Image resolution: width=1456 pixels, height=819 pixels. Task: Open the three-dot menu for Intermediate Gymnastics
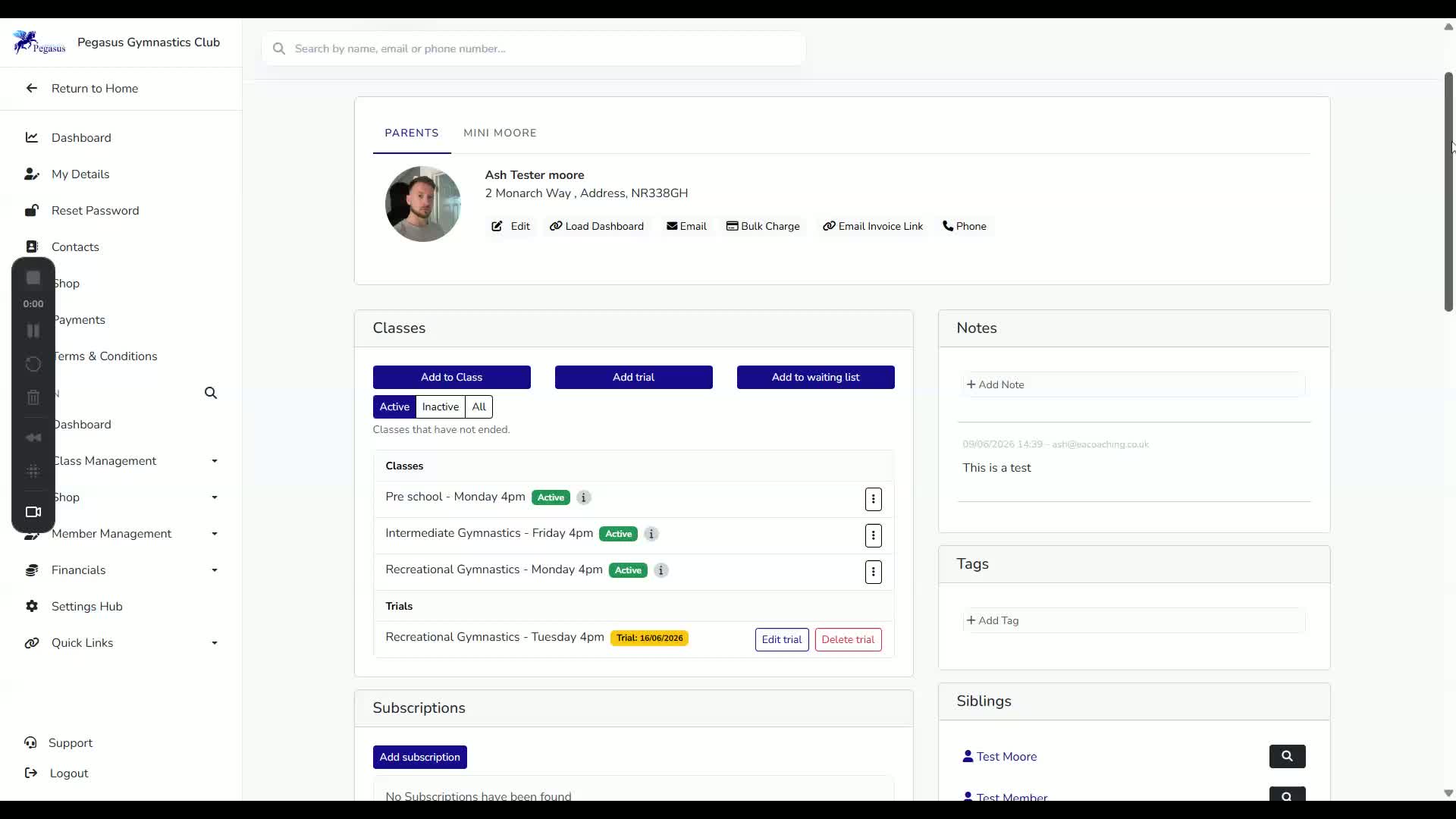pos(873,535)
